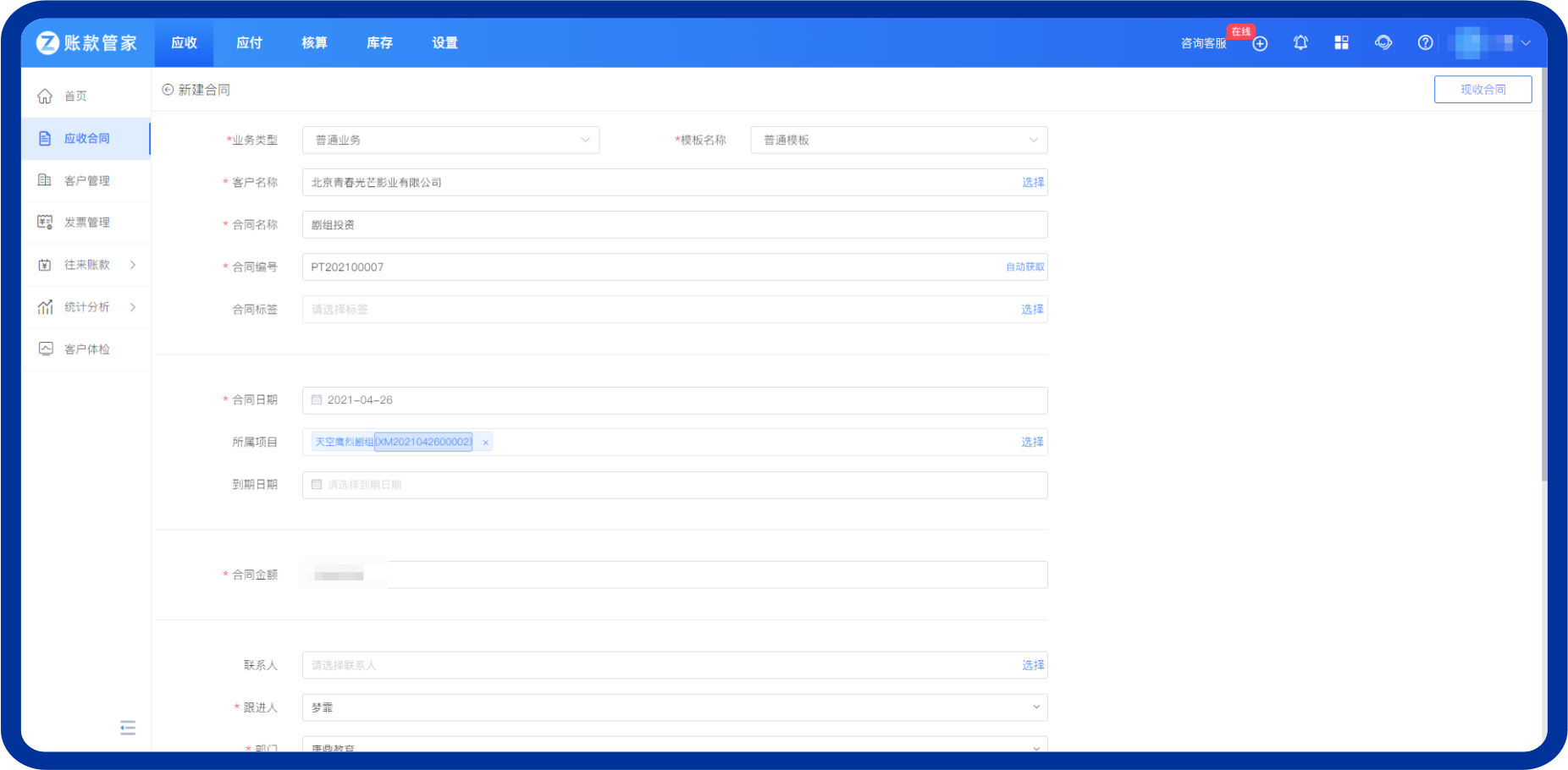Click 自动获取 link in 合同编号 field
The height and width of the screenshot is (770, 1568).
1024,267
